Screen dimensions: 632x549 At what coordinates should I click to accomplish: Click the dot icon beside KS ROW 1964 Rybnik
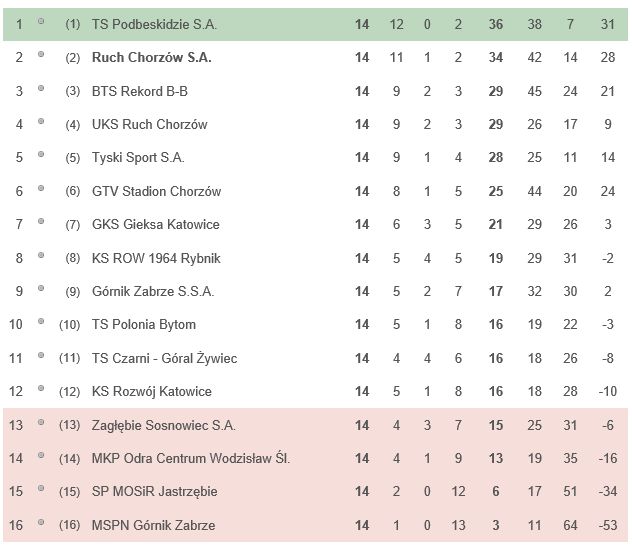coord(41,255)
